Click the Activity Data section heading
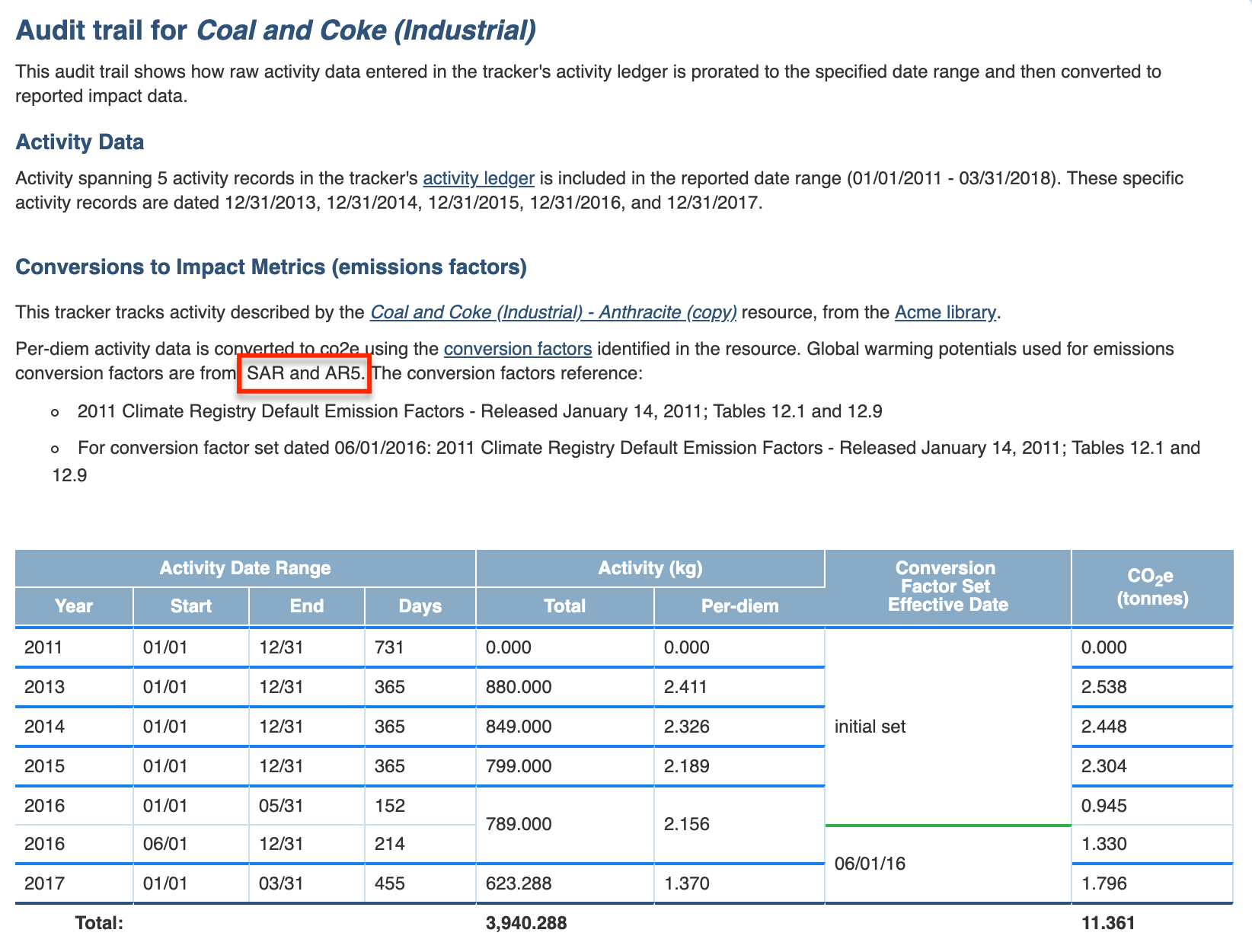The height and width of the screenshot is (952, 1252). 80,142
